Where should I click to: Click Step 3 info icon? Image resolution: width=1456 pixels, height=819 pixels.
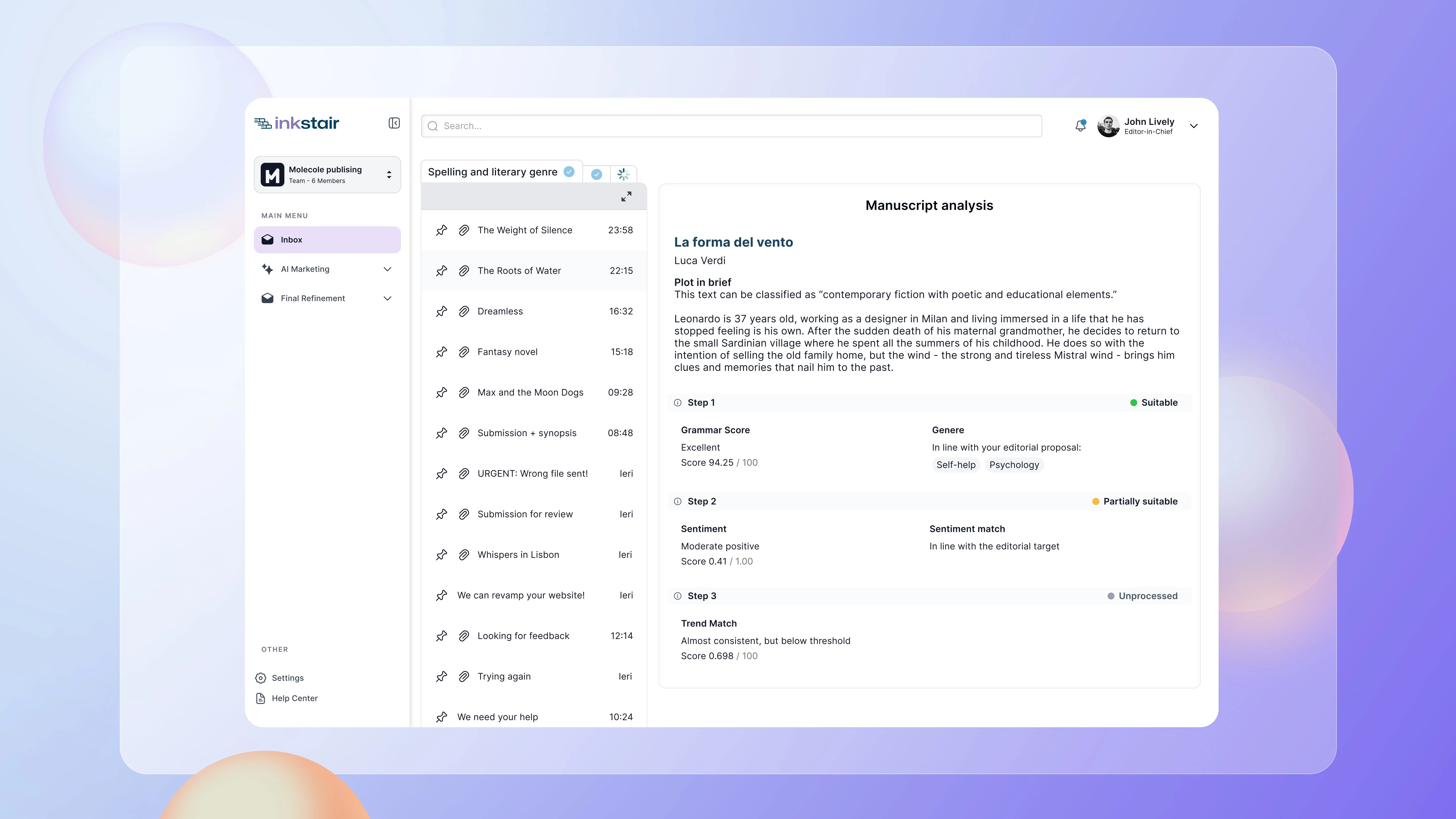tap(678, 596)
